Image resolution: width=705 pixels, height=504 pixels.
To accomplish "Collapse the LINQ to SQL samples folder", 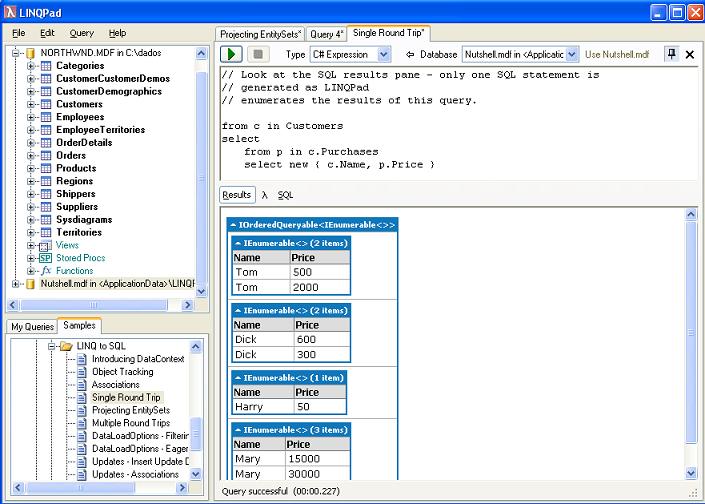I will tap(51, 346).
